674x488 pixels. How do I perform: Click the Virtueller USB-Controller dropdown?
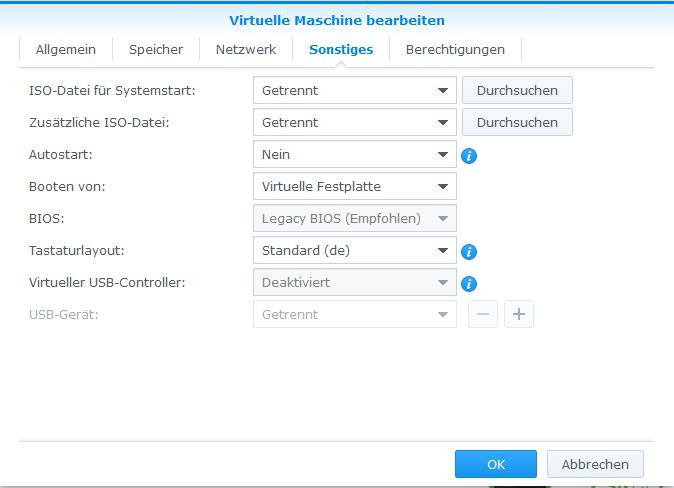[354, 283]
